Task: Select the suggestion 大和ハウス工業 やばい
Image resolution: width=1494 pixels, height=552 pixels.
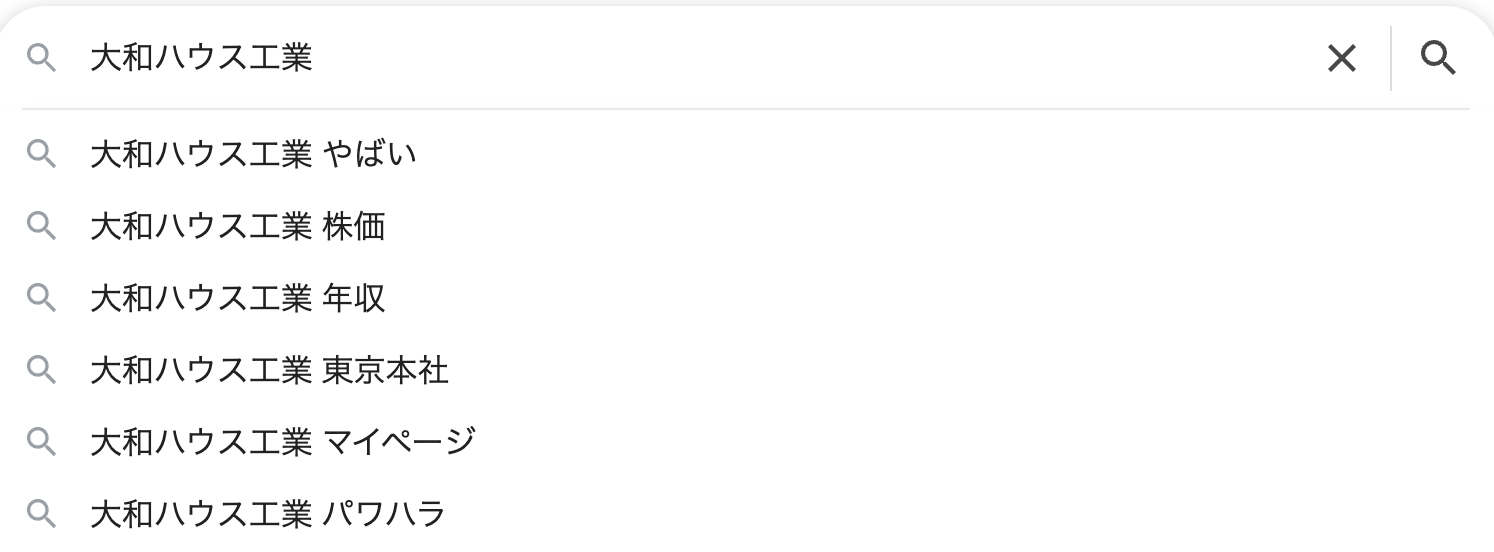Action: click(253, 154)
